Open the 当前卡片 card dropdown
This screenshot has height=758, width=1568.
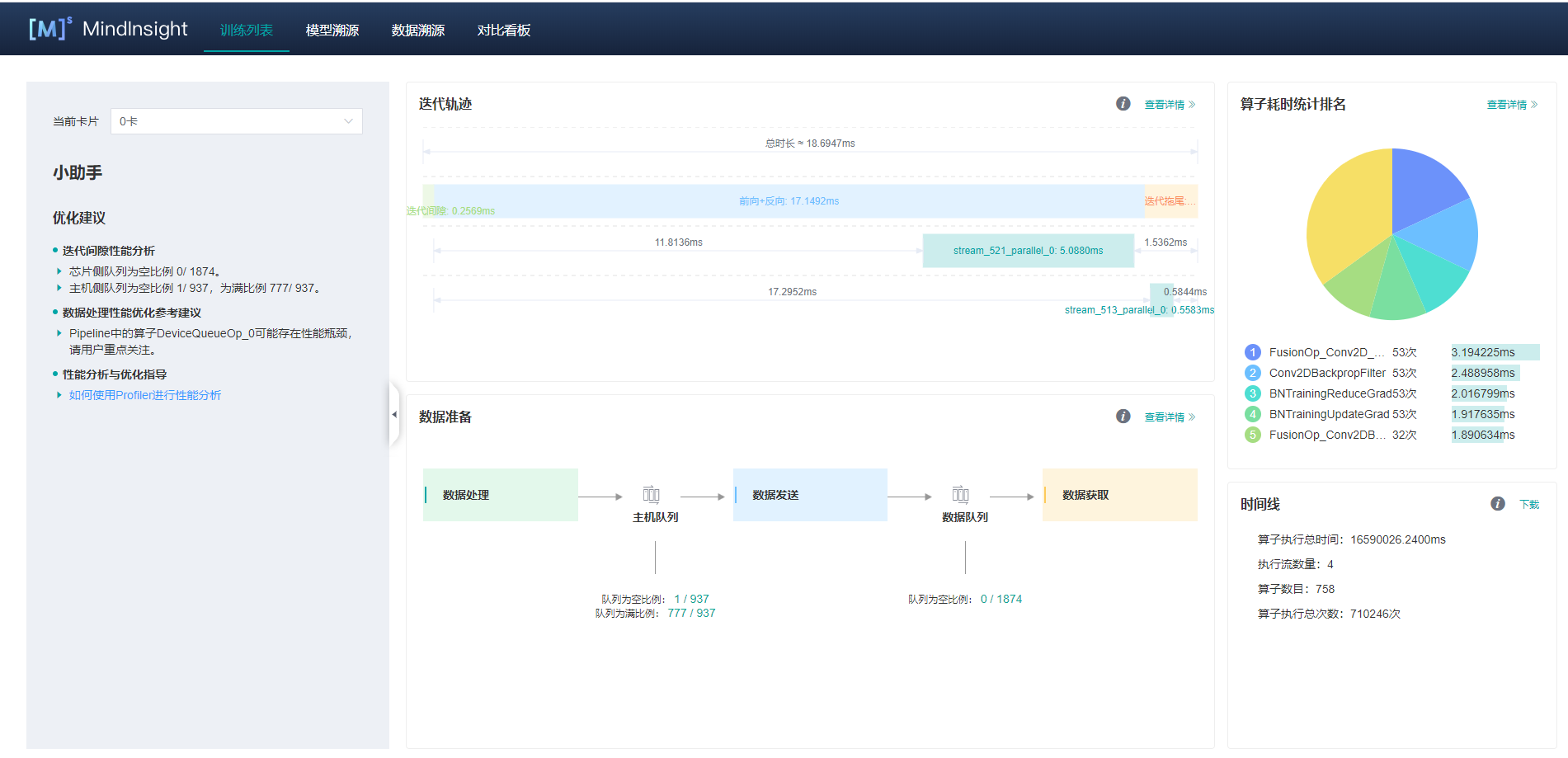click(236, 121)
